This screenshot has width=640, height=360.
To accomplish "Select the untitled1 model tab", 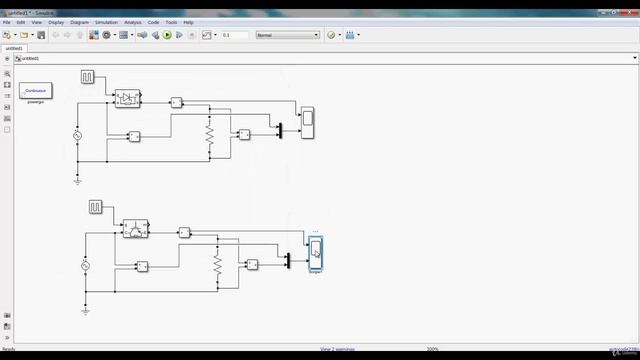I will pos(14,48).
